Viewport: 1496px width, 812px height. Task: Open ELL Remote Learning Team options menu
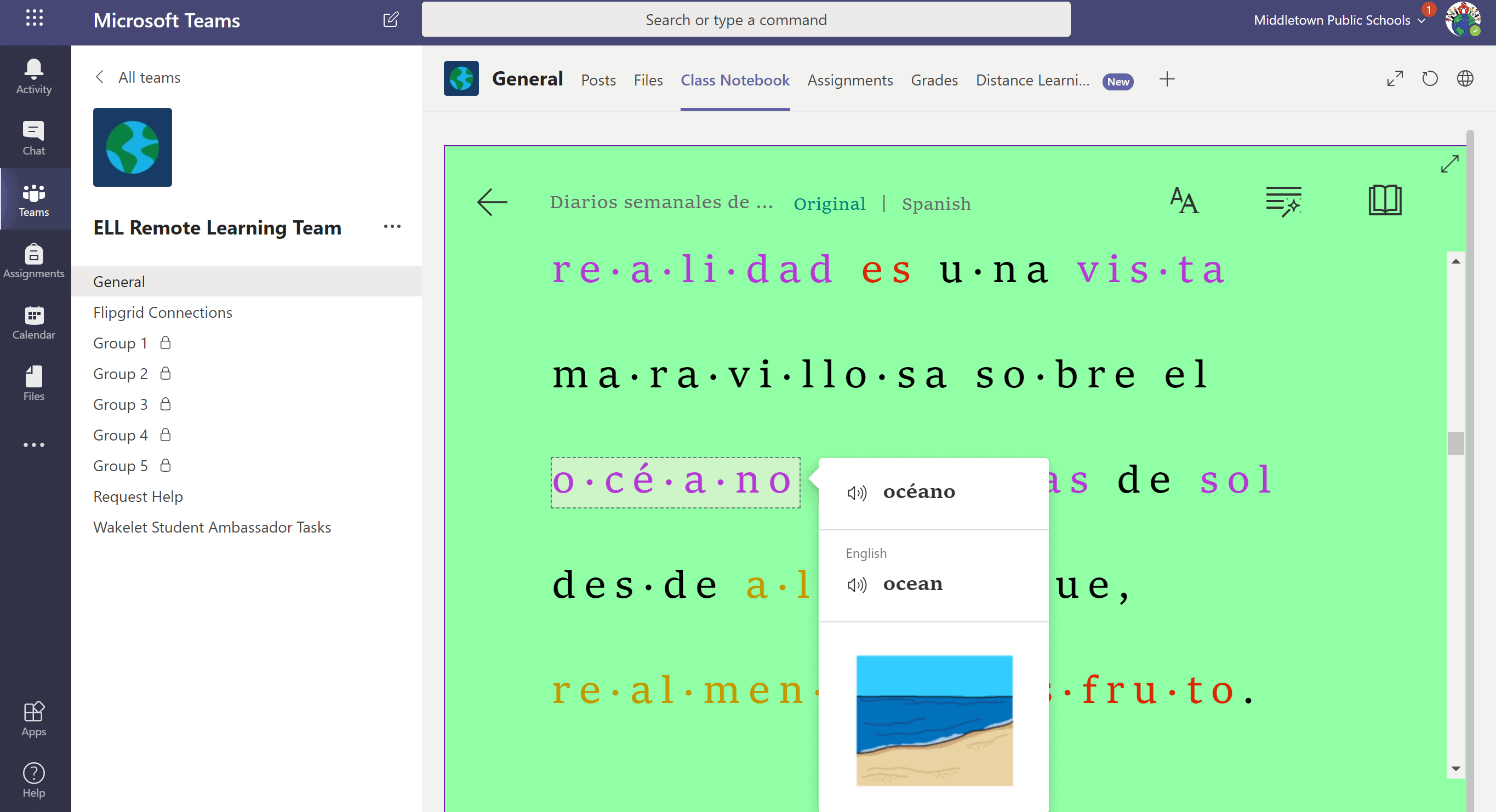point(392,226)
